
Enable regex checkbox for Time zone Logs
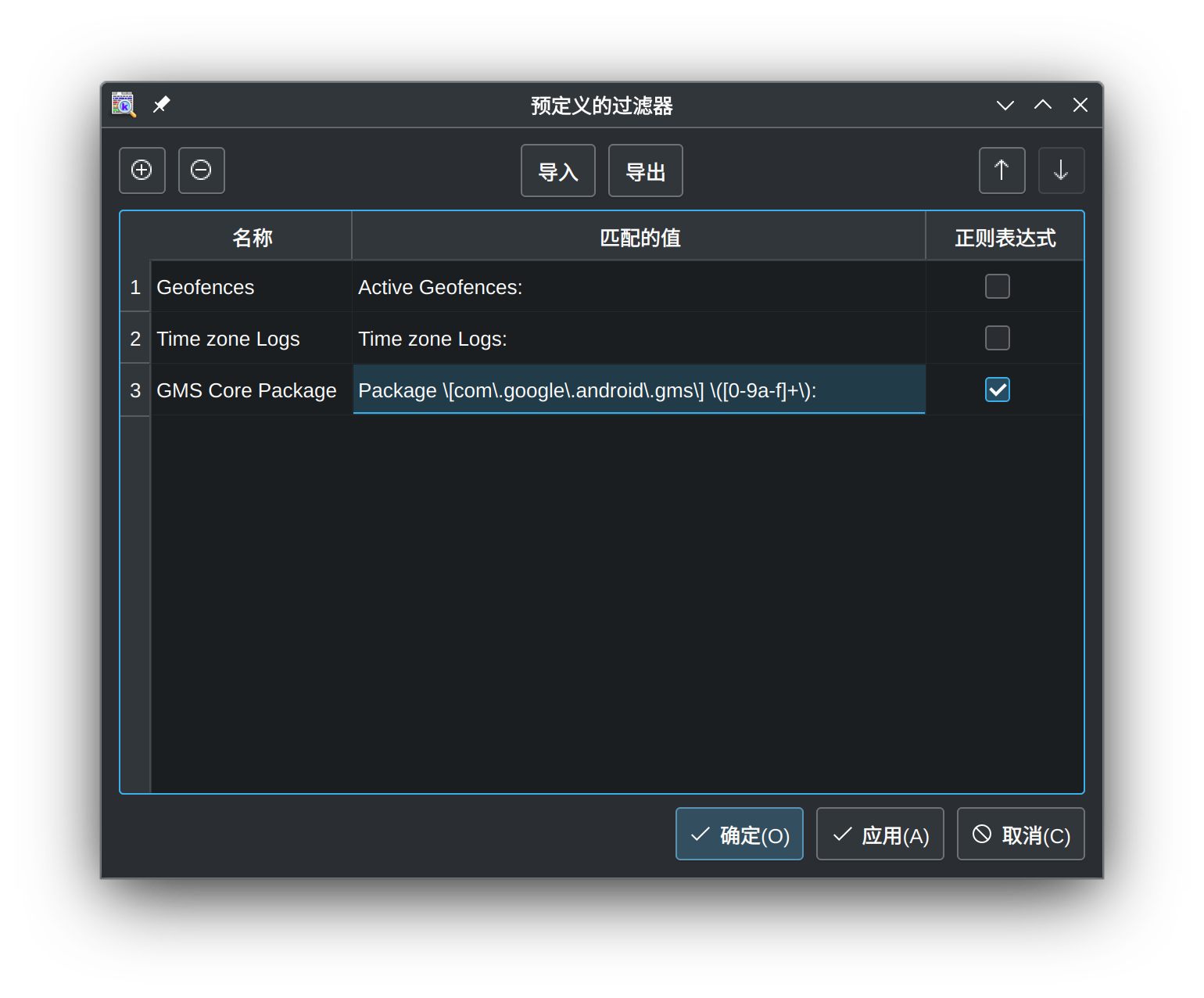coord(998,338)
